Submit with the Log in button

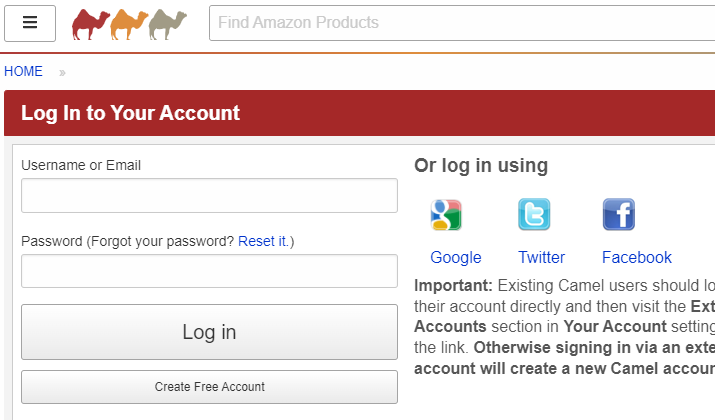coord(209,332)
